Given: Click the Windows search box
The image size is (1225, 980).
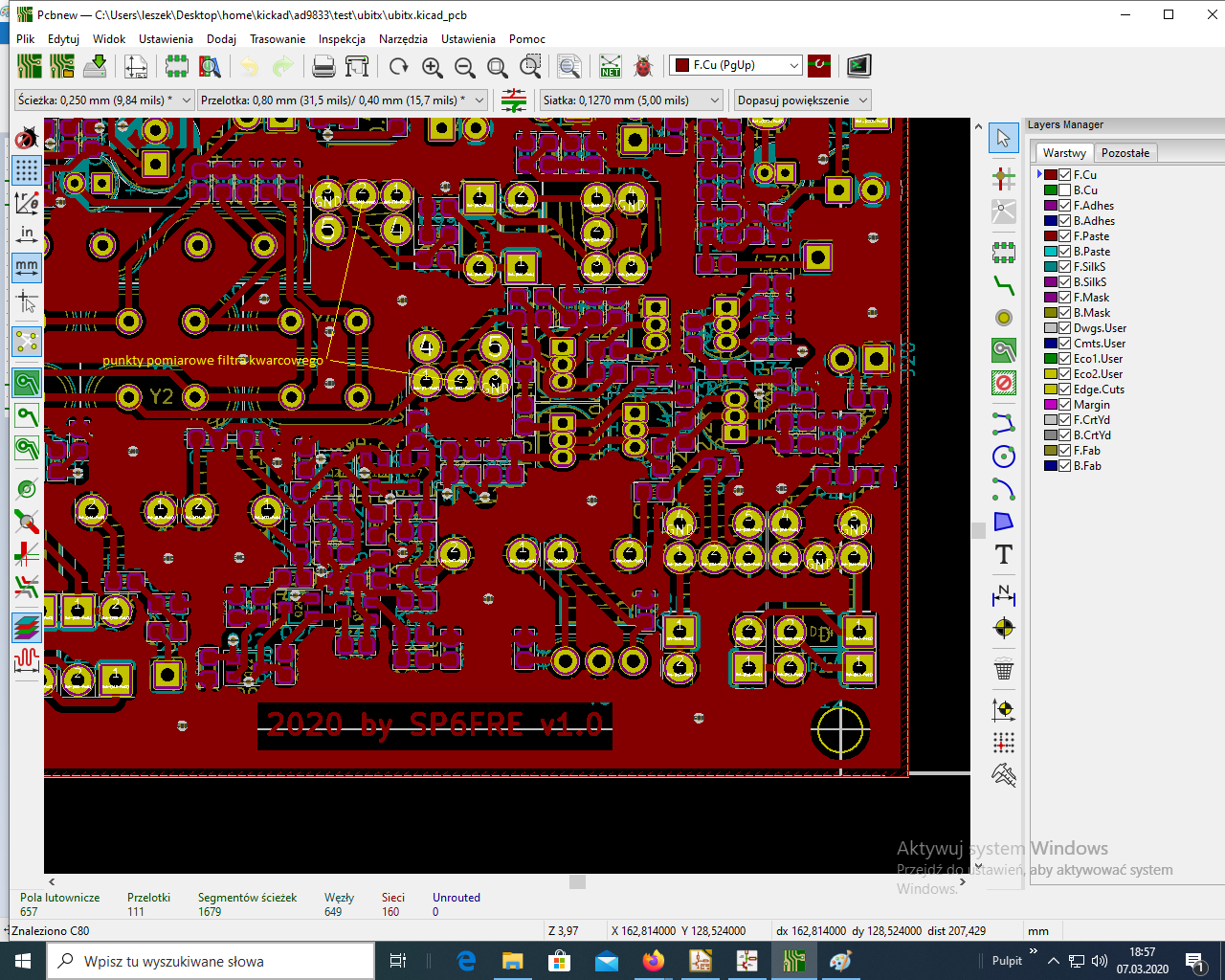Looking at the screenshot, I should pyautogui.click(x=211, y=961).
